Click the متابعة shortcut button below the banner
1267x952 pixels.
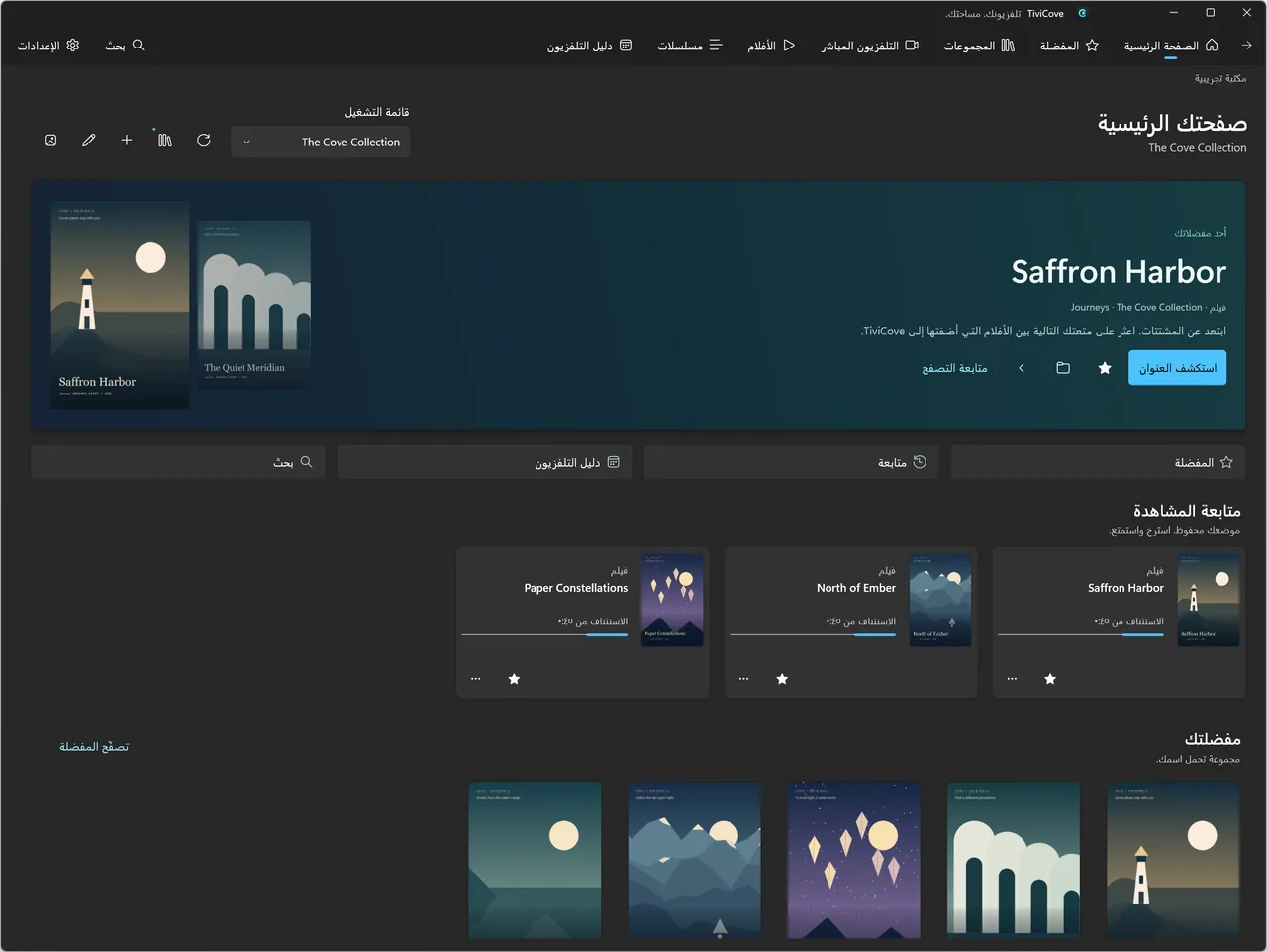click(791, 462)
